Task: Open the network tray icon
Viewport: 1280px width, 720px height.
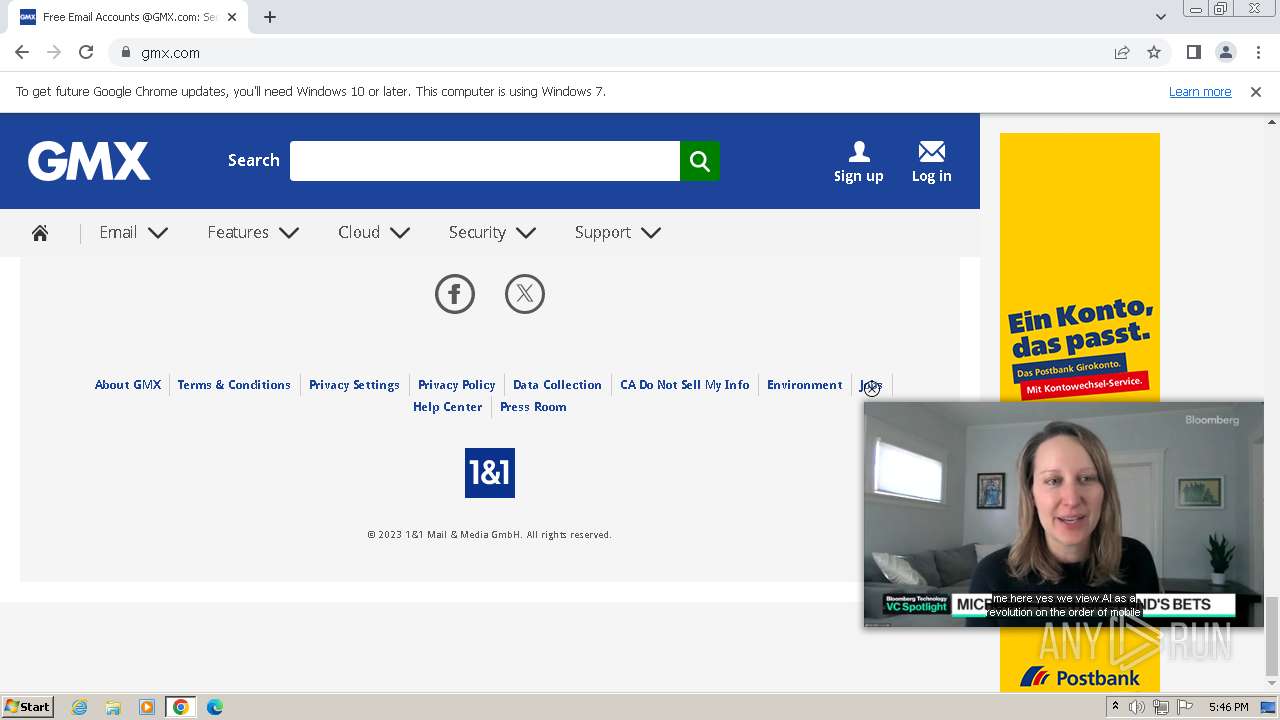Action: click(x=1161, y=707)
